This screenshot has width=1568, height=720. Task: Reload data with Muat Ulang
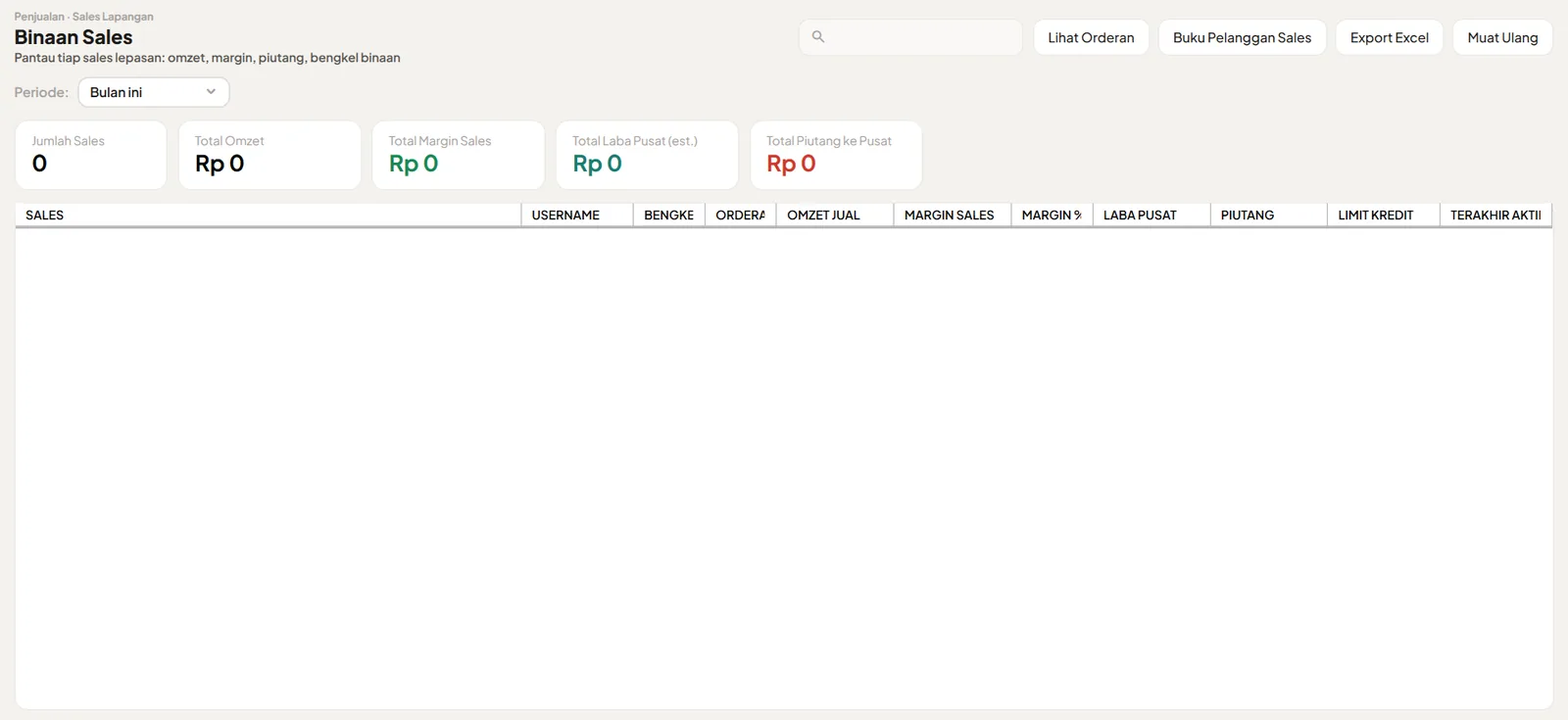tap(1502, 37)
